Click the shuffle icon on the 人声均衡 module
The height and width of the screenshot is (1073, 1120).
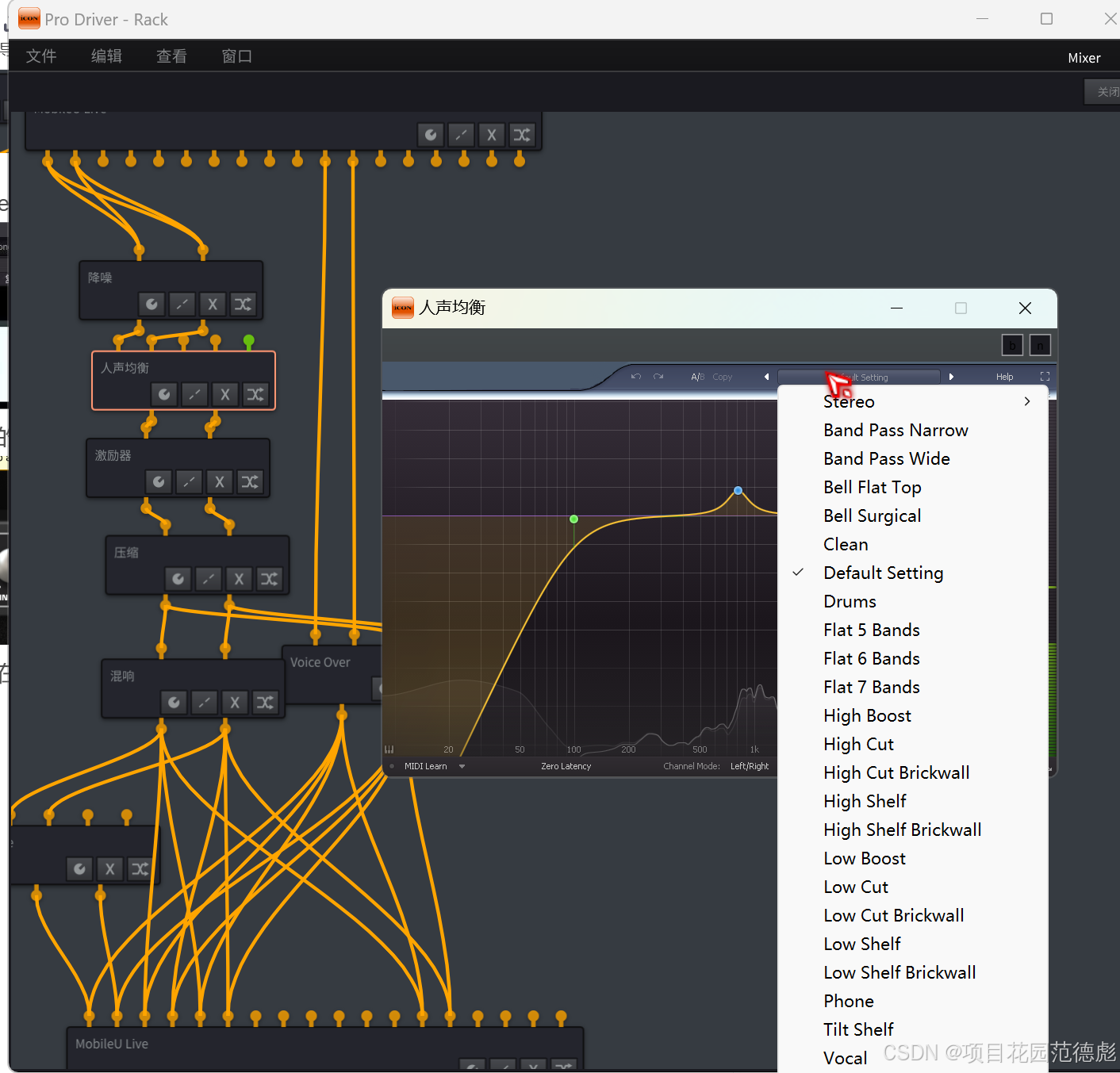255,394
